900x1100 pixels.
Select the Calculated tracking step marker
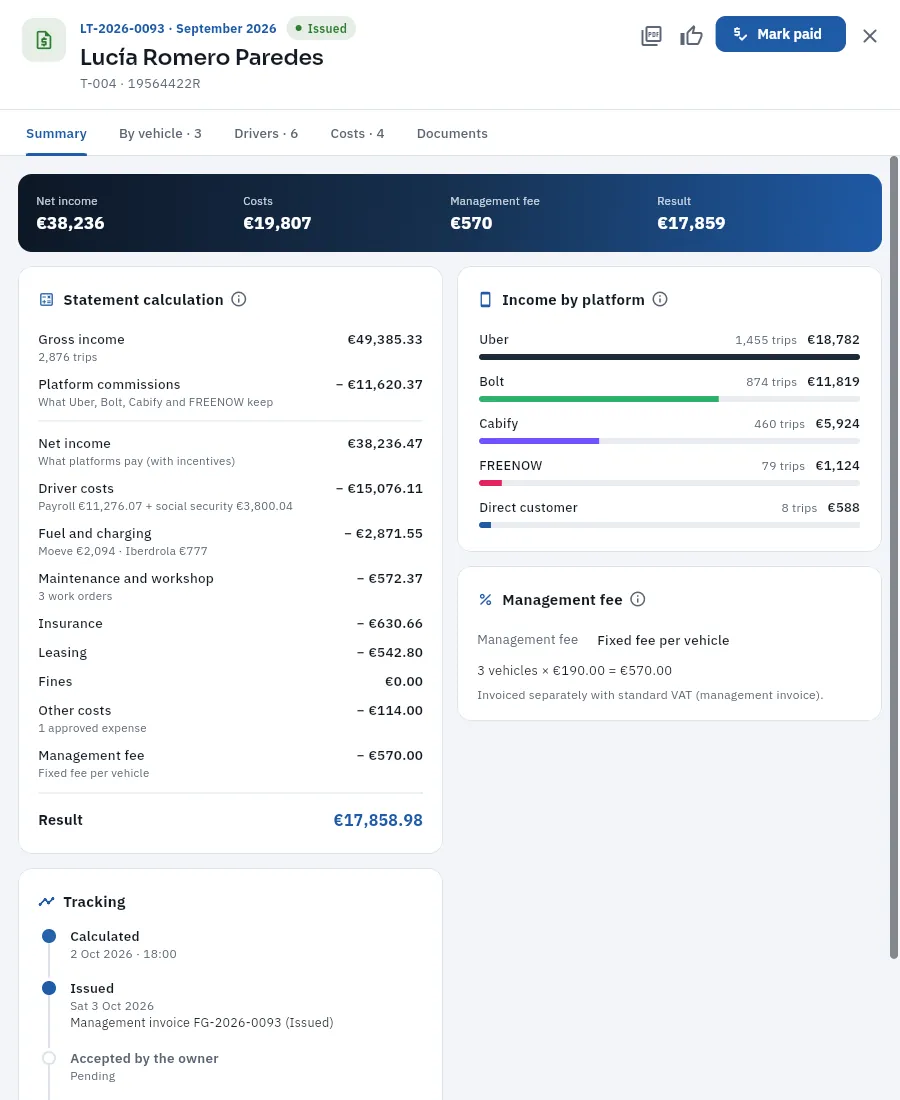click(49, 936)
